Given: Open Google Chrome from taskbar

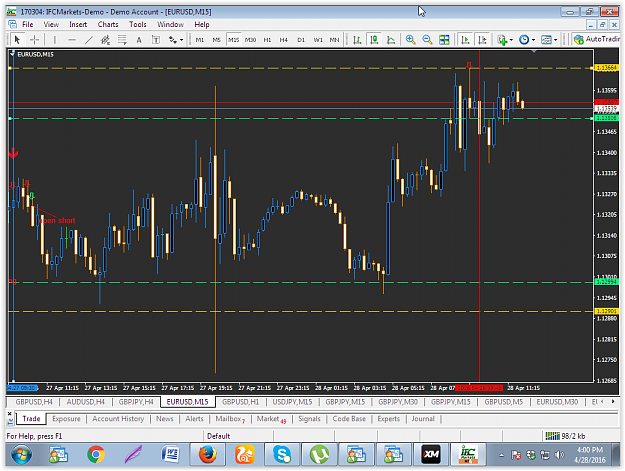Looking at the screenshot, I should [96, 454].
